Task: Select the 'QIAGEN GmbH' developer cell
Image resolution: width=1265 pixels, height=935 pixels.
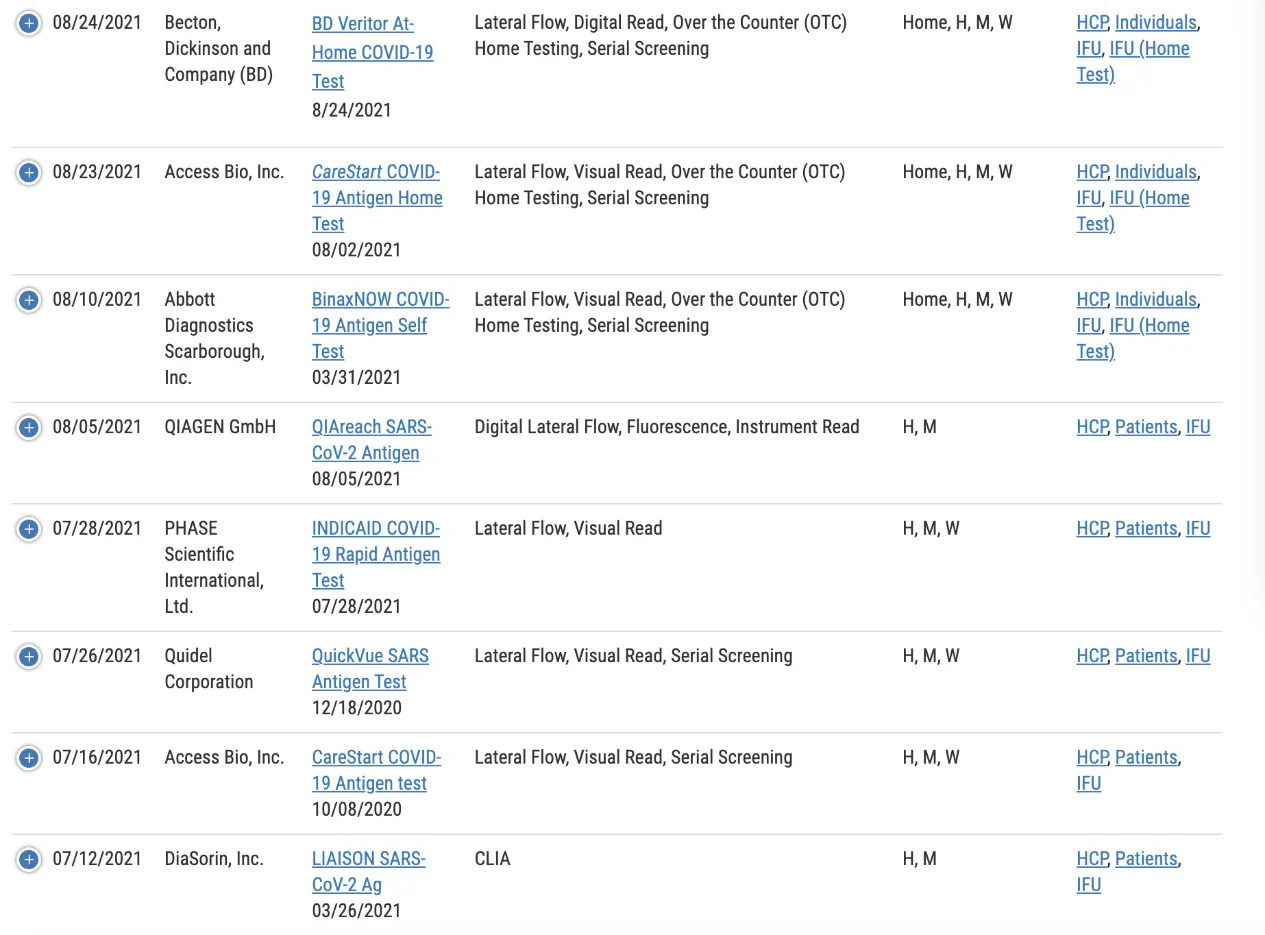Action: [220, 427]
